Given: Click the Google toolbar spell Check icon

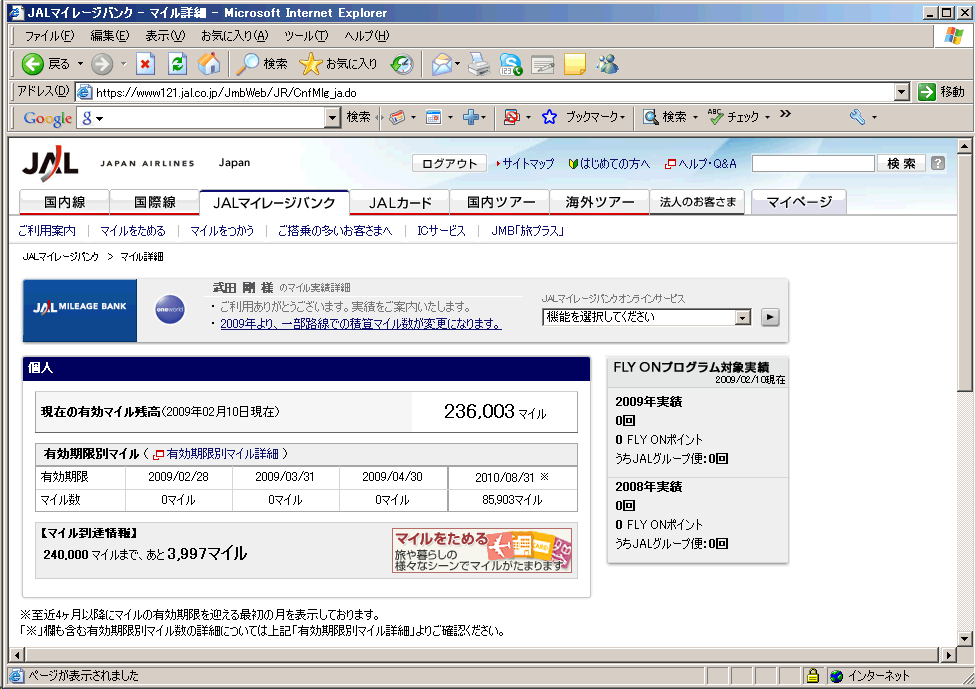Looking at the screenshot, I should pos(715,116).
